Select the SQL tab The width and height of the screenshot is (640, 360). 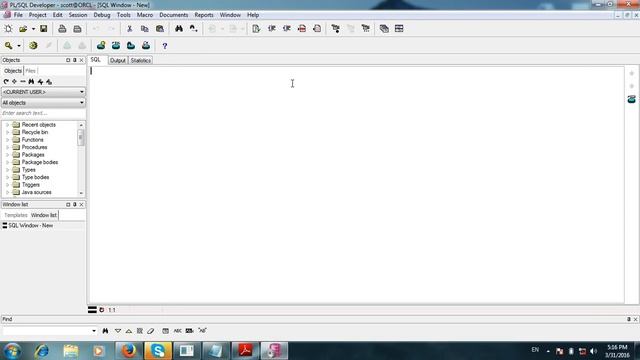[96, 60]
